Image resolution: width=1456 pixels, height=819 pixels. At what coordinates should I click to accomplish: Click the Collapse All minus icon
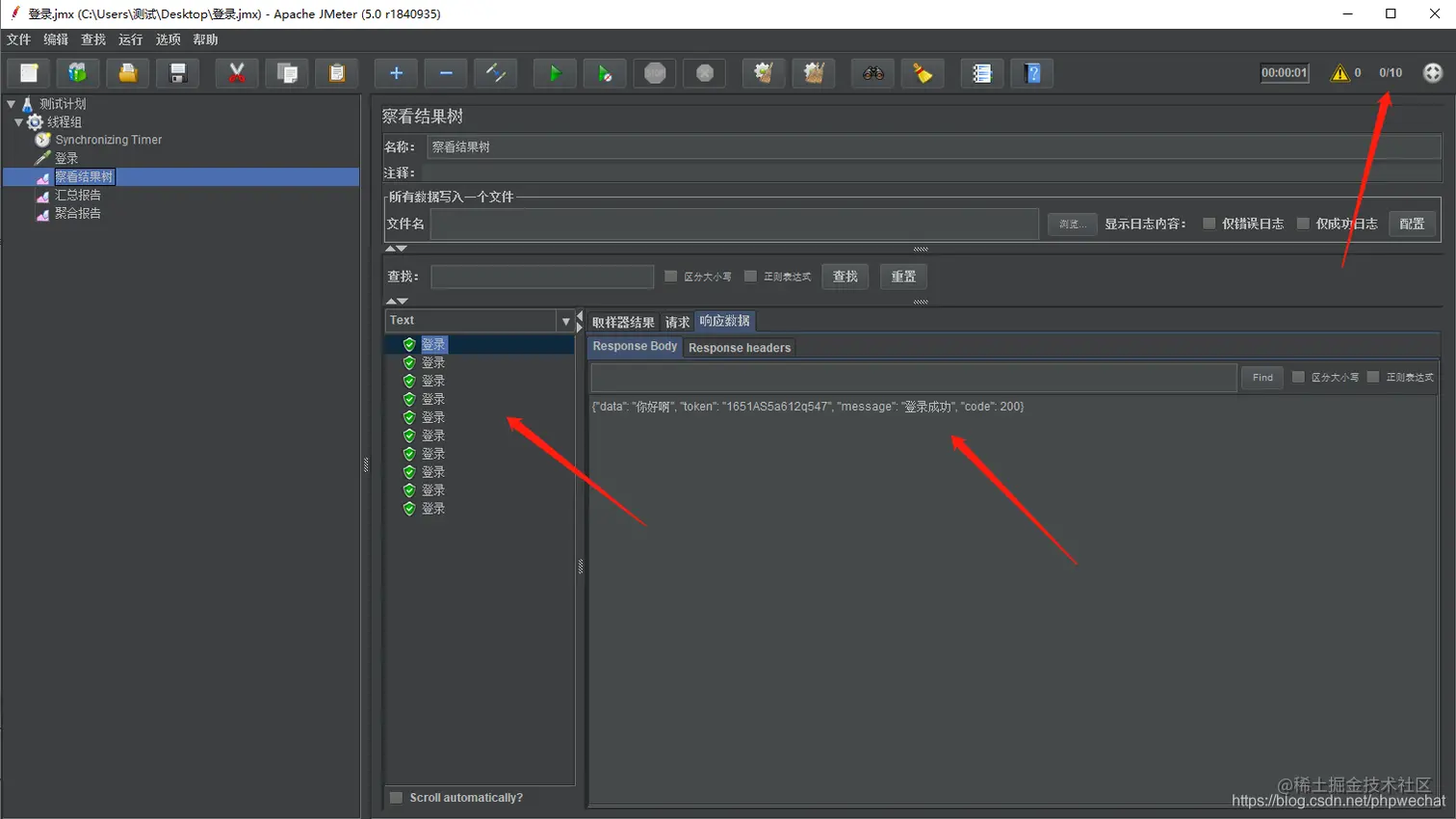pyautogui.click(x=446, y=73)
